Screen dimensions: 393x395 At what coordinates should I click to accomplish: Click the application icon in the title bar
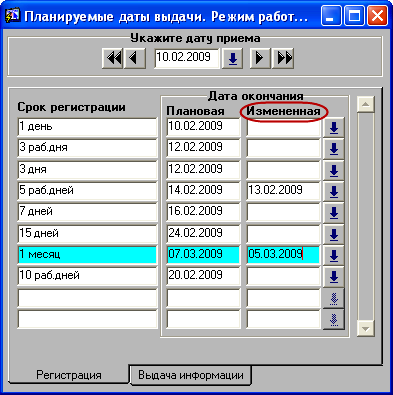coord(13,16)
